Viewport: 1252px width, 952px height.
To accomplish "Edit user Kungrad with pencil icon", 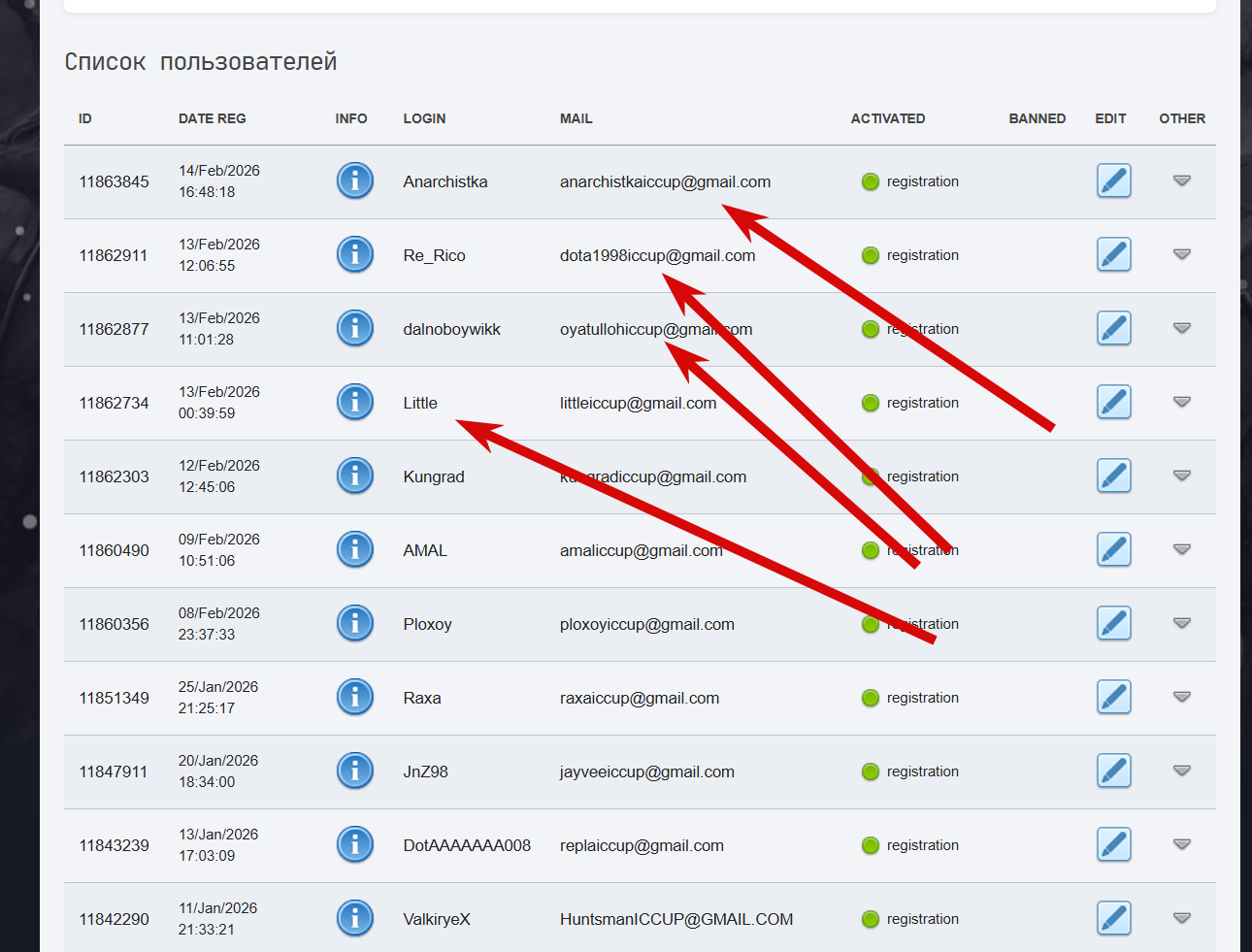I will tap(1114, 476).
